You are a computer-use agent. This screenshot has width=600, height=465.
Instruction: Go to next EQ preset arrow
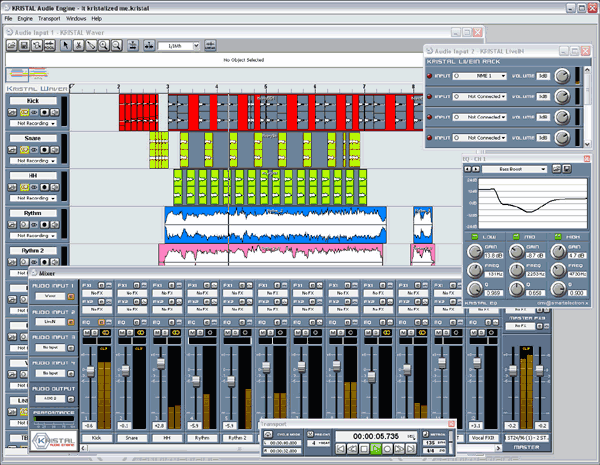tap(475, 169)
